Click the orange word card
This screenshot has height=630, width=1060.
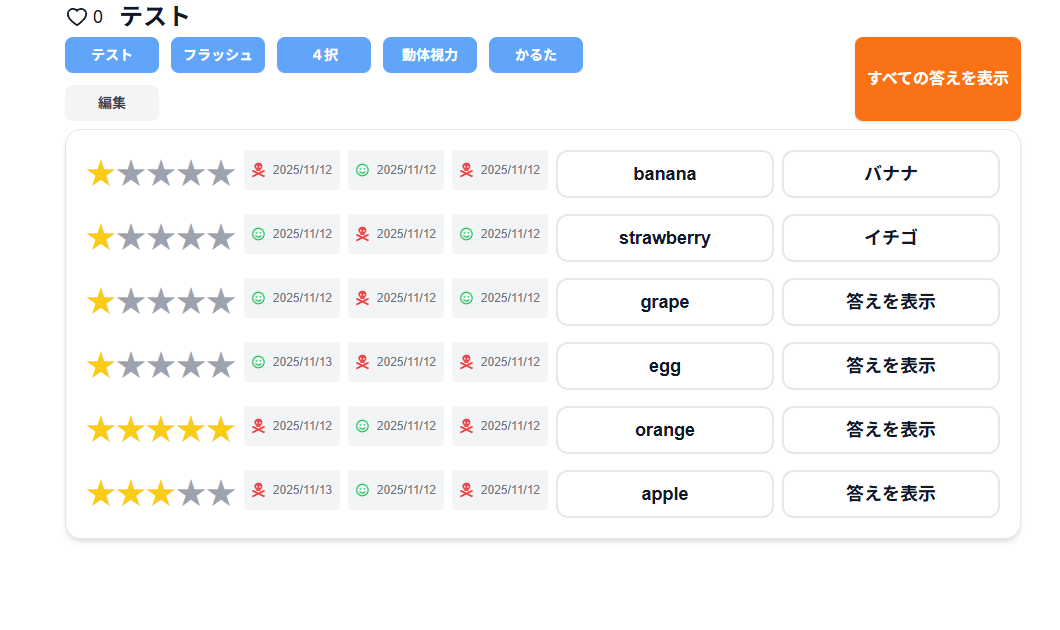click(665, 430)
